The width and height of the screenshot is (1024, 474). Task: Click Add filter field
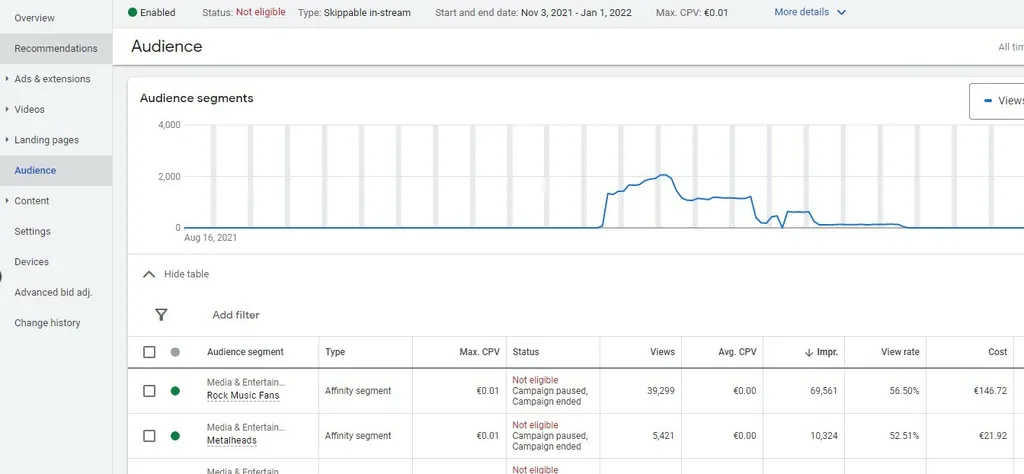pyautogui.click(x=236, y=315)
